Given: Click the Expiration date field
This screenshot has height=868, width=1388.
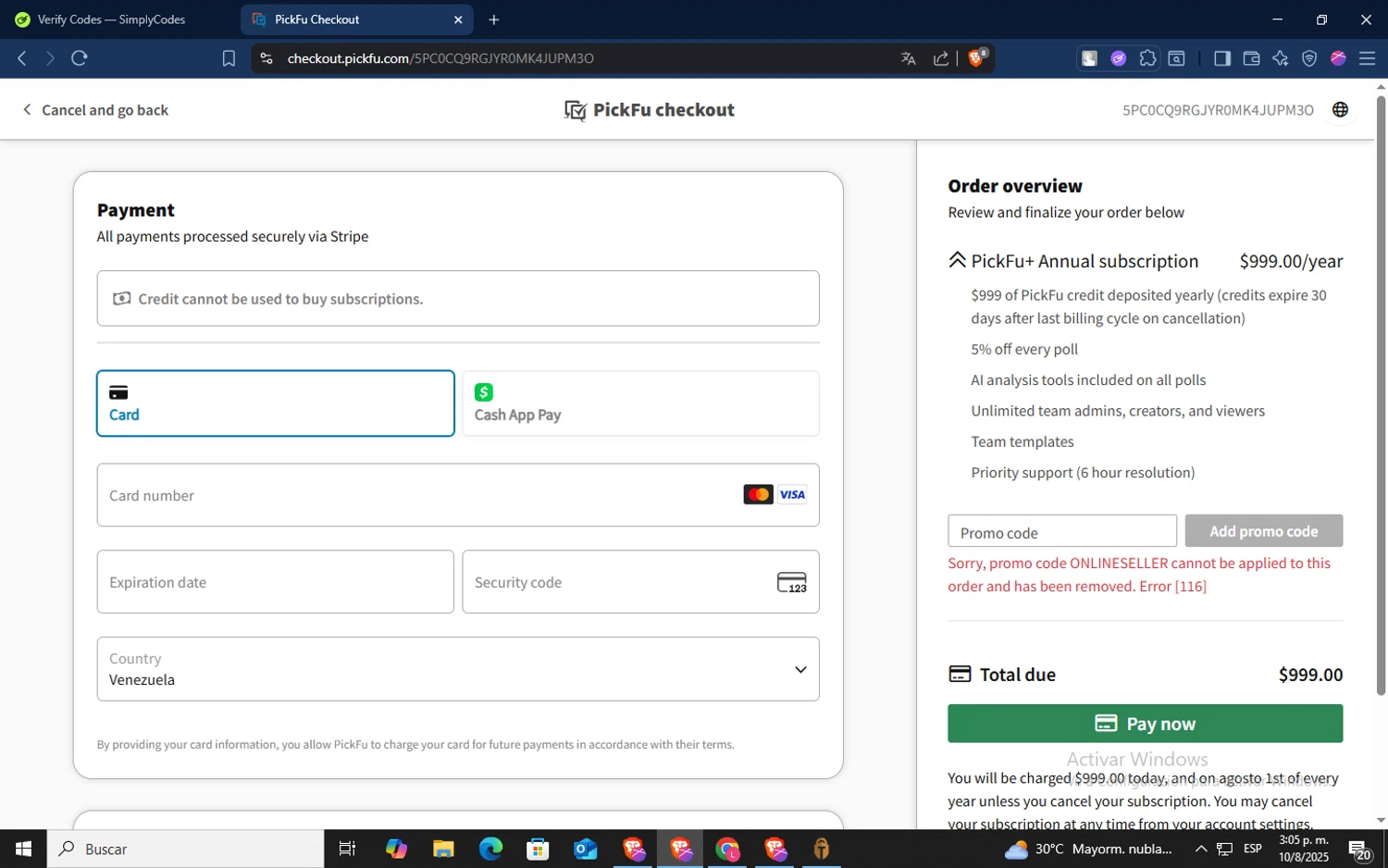Looking at the screenshot, I should pos(276,582).
